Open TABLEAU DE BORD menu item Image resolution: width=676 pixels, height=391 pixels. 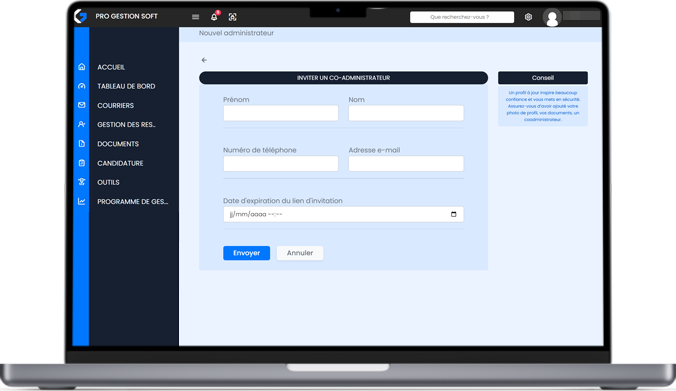pyautogui.click(x=126, y=86)
